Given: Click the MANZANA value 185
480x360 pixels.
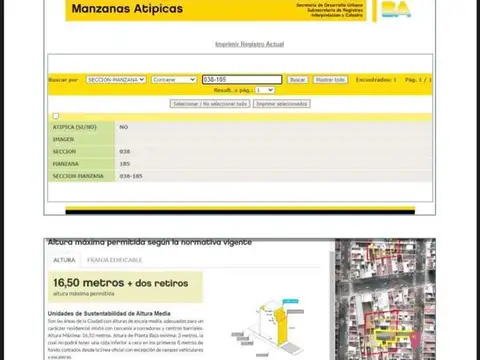Looking at the screenshot, I should pos(125,164).
